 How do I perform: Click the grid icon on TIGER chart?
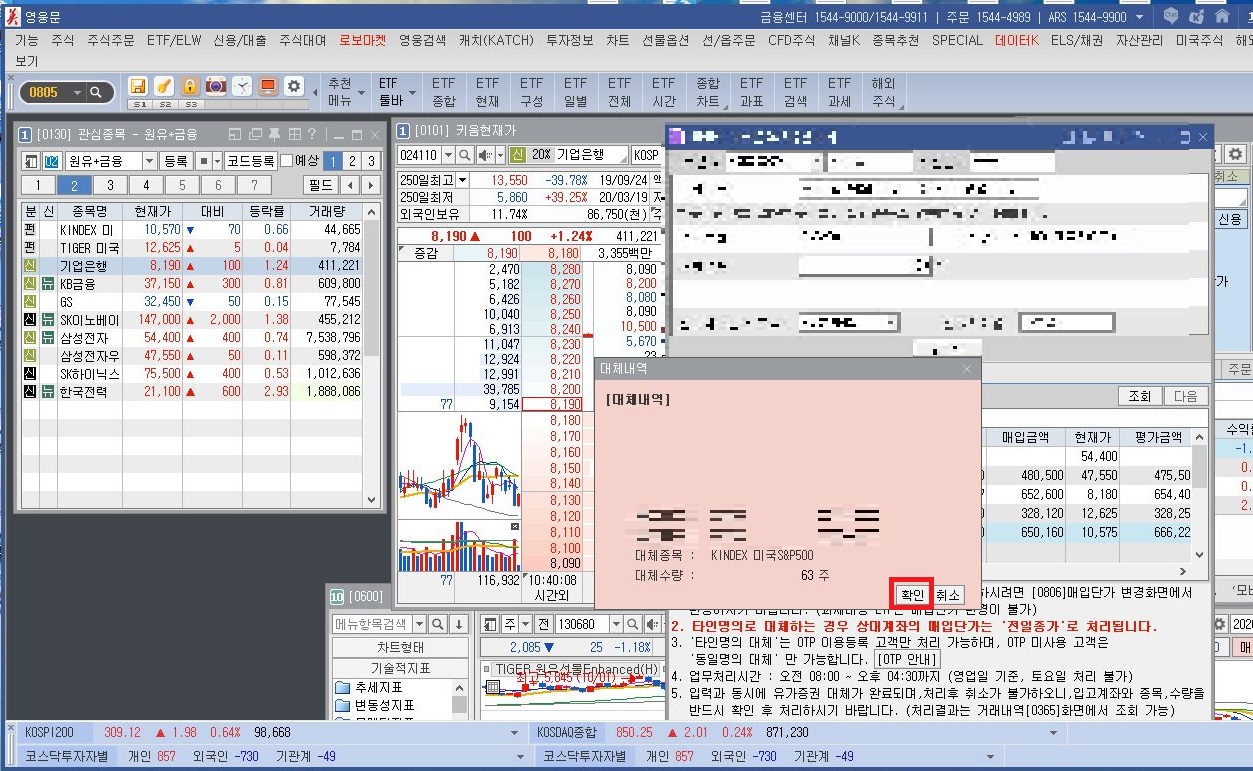pos(493,688)
